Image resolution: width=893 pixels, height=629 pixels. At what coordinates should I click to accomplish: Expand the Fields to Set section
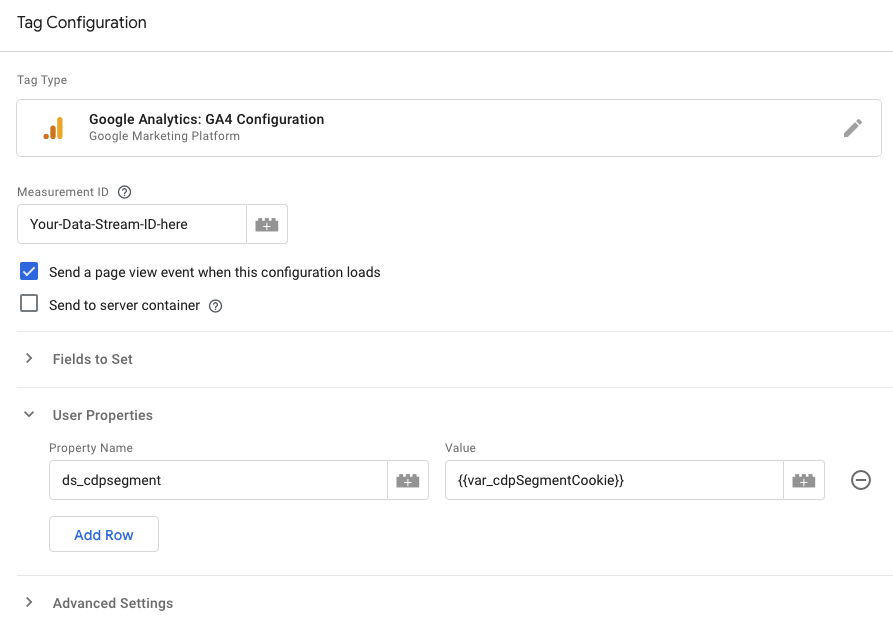pyautogui.click(x=29, y=358)
